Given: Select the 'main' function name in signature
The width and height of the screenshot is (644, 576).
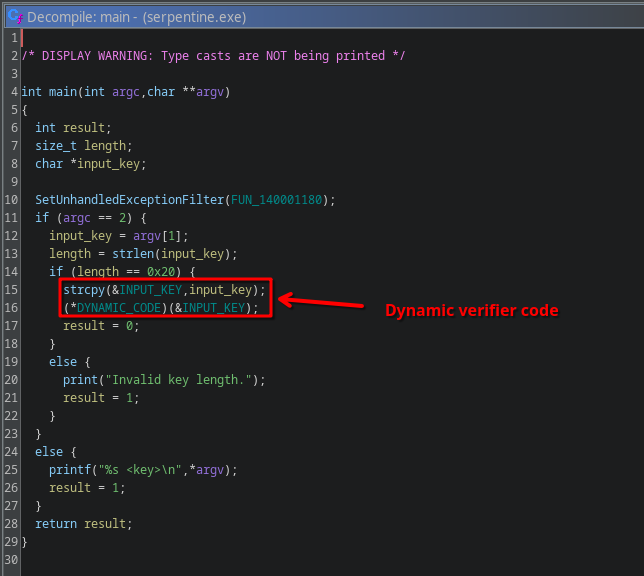Looking at the screenshot, I should pyautogui.click(x=63, y=92).
